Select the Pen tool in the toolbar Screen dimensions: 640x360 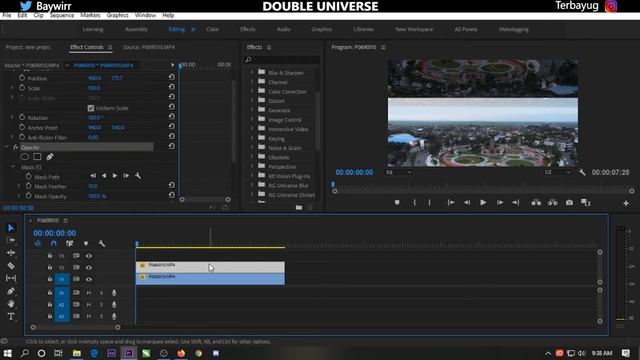tap(11, 291)
